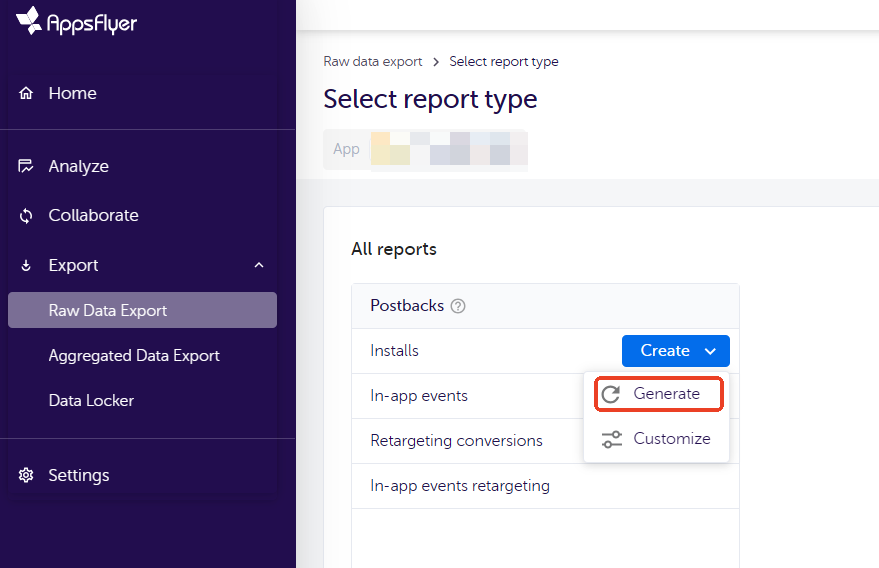Click the All reports heading
This screenshot has height=568, width=879.
tap(394, 249)
